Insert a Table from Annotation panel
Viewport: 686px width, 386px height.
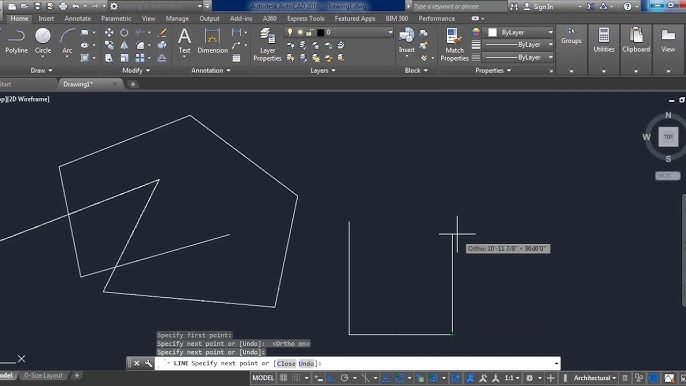coord(236,58)
